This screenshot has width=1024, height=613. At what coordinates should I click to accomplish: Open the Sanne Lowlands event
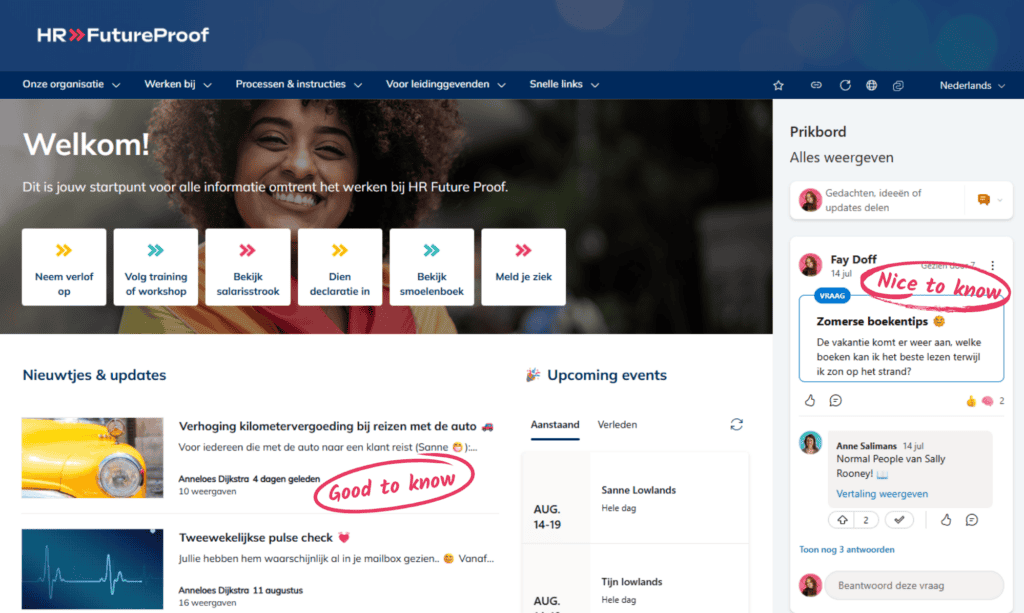click(x=638, y=490)
